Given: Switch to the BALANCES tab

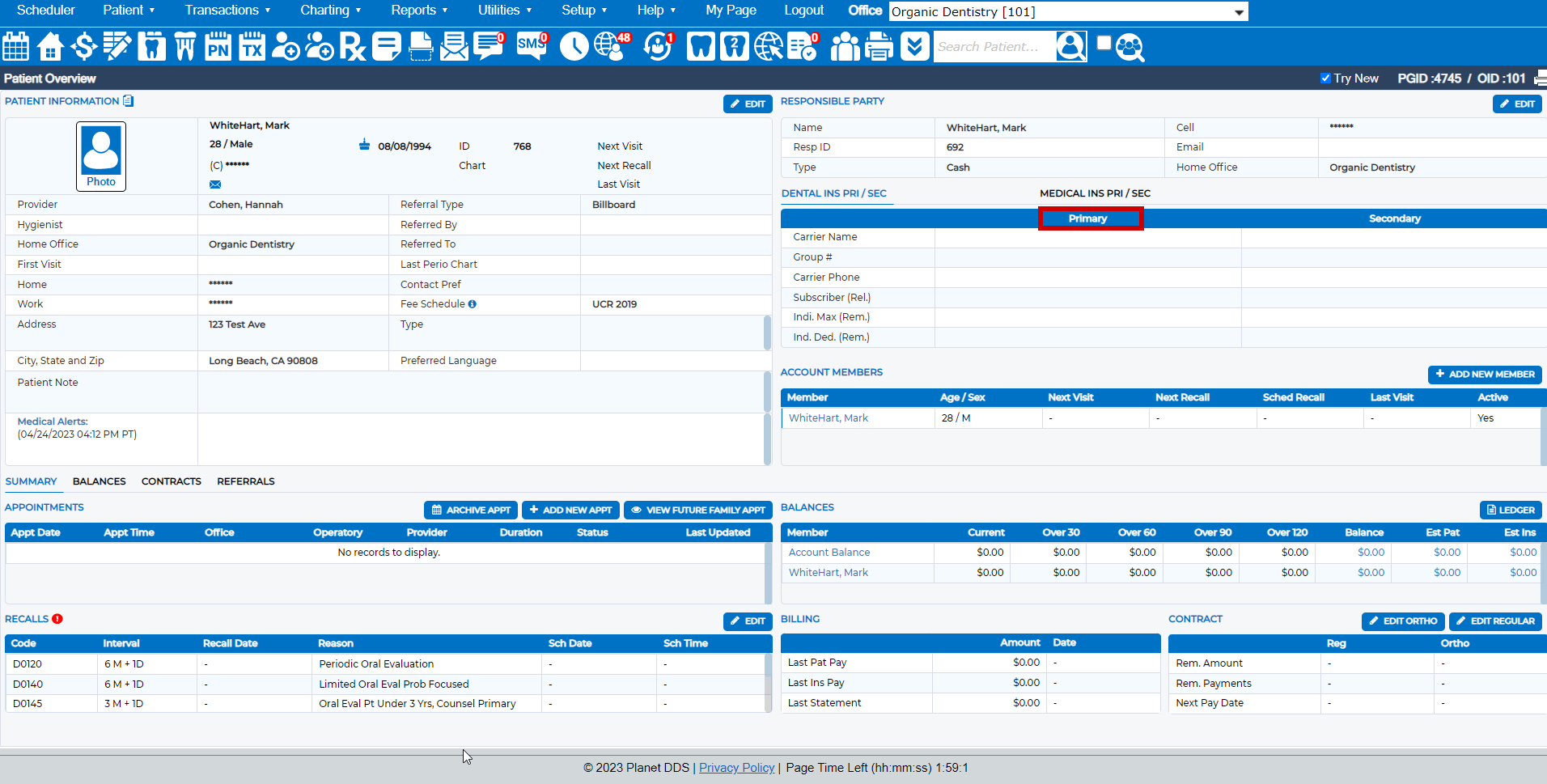Looking at the screenshot, I should (99, 481).
